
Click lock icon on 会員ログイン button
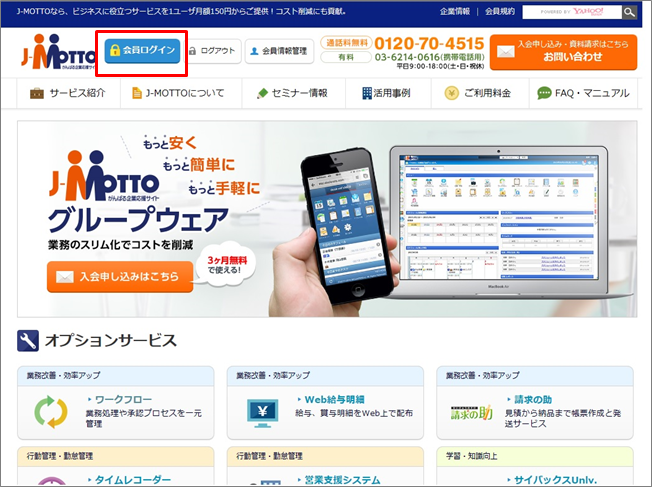click(115, 50)
